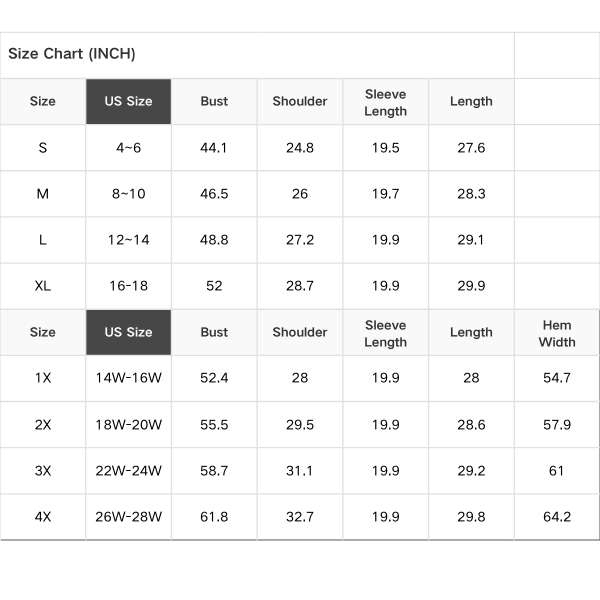Select the 64.2 hem width cell

(557, 517)
